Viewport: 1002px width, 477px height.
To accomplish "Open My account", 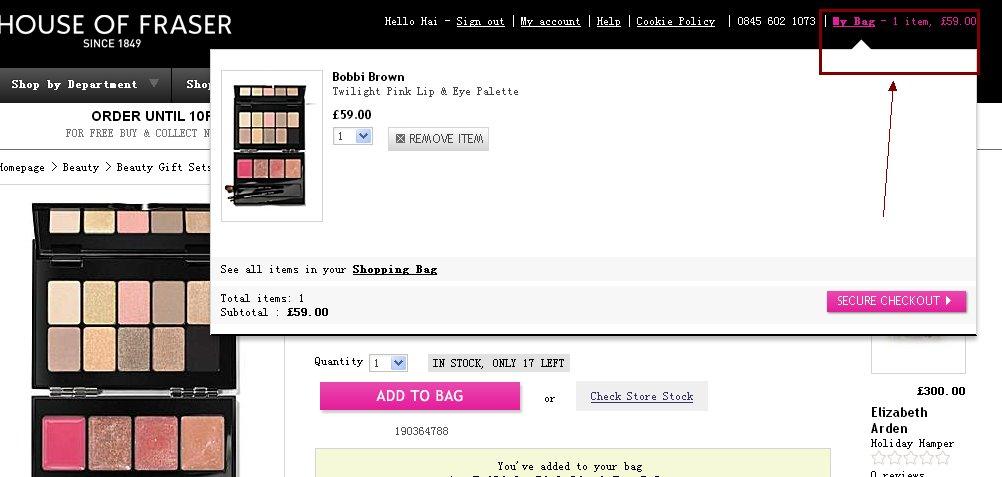I will coord(550,21).
